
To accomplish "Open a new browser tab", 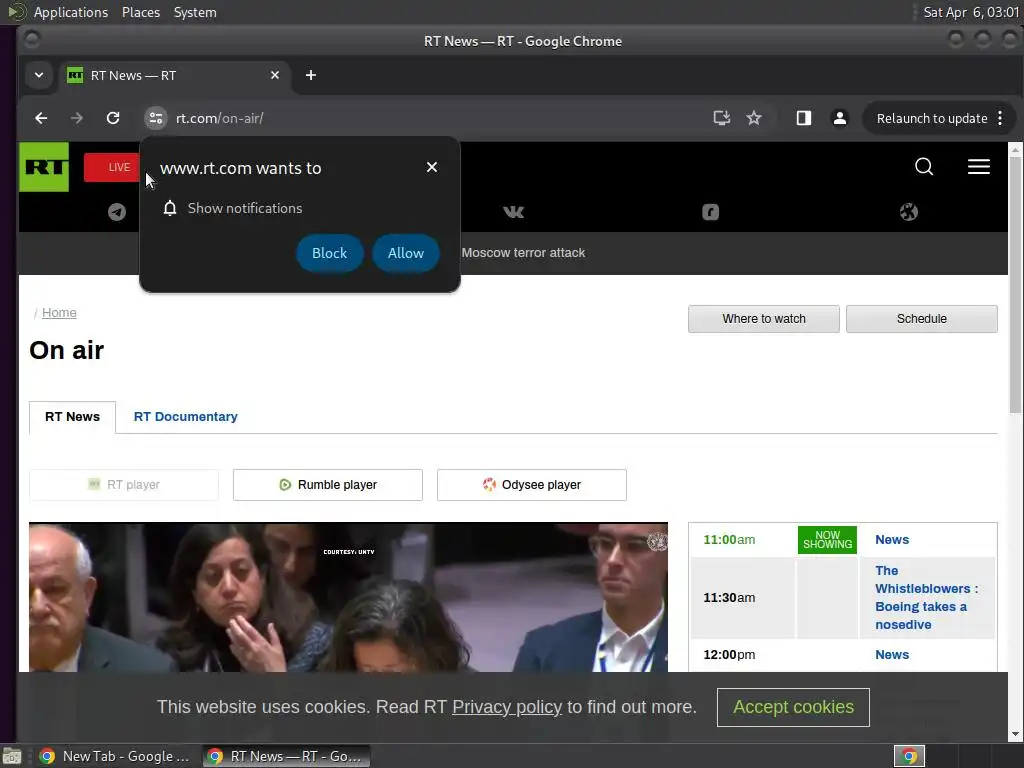I will pyautogui.click(x=311, y=75).
